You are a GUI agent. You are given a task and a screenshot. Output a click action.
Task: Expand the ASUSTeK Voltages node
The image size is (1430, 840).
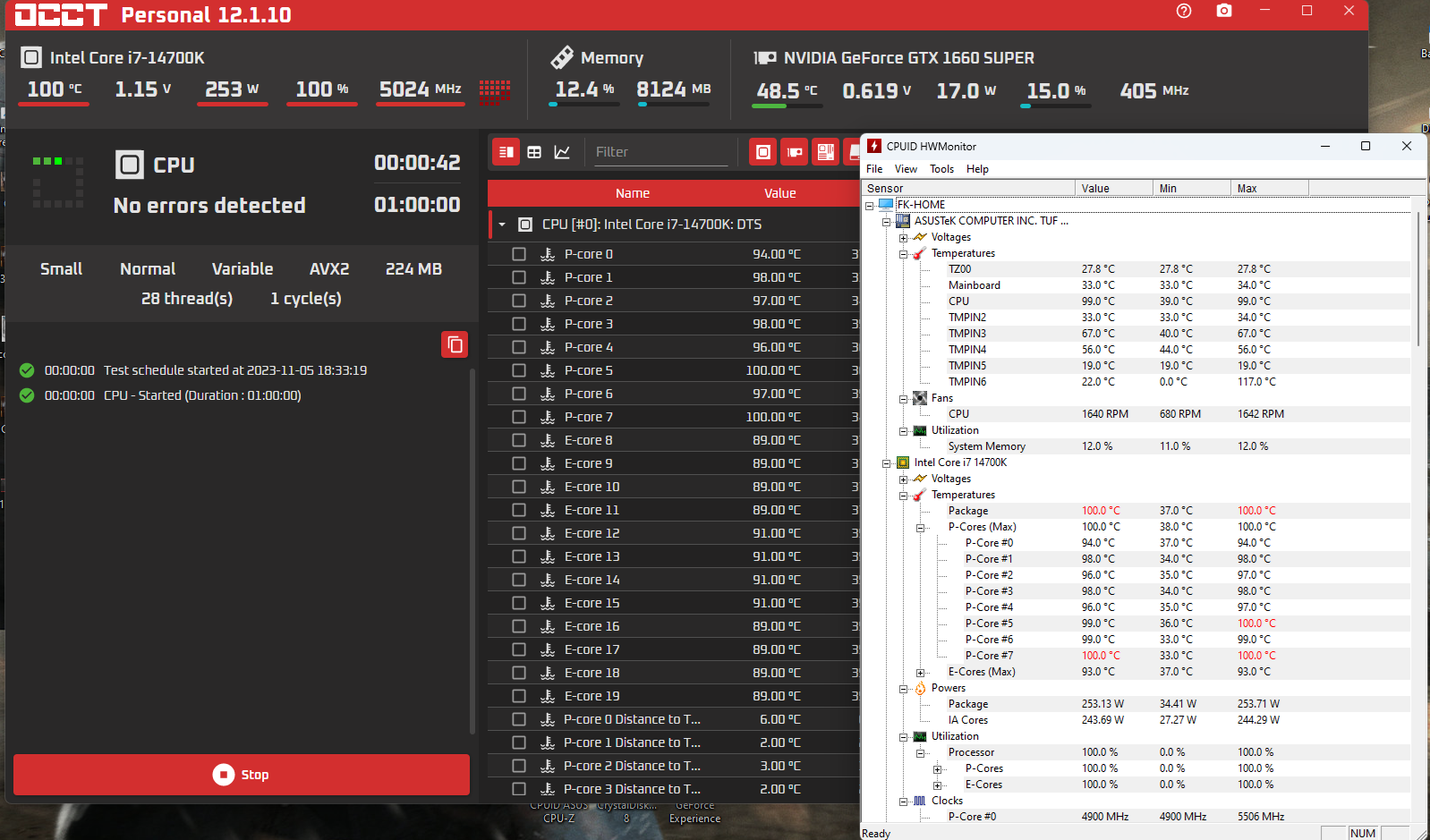pos(903,237)
